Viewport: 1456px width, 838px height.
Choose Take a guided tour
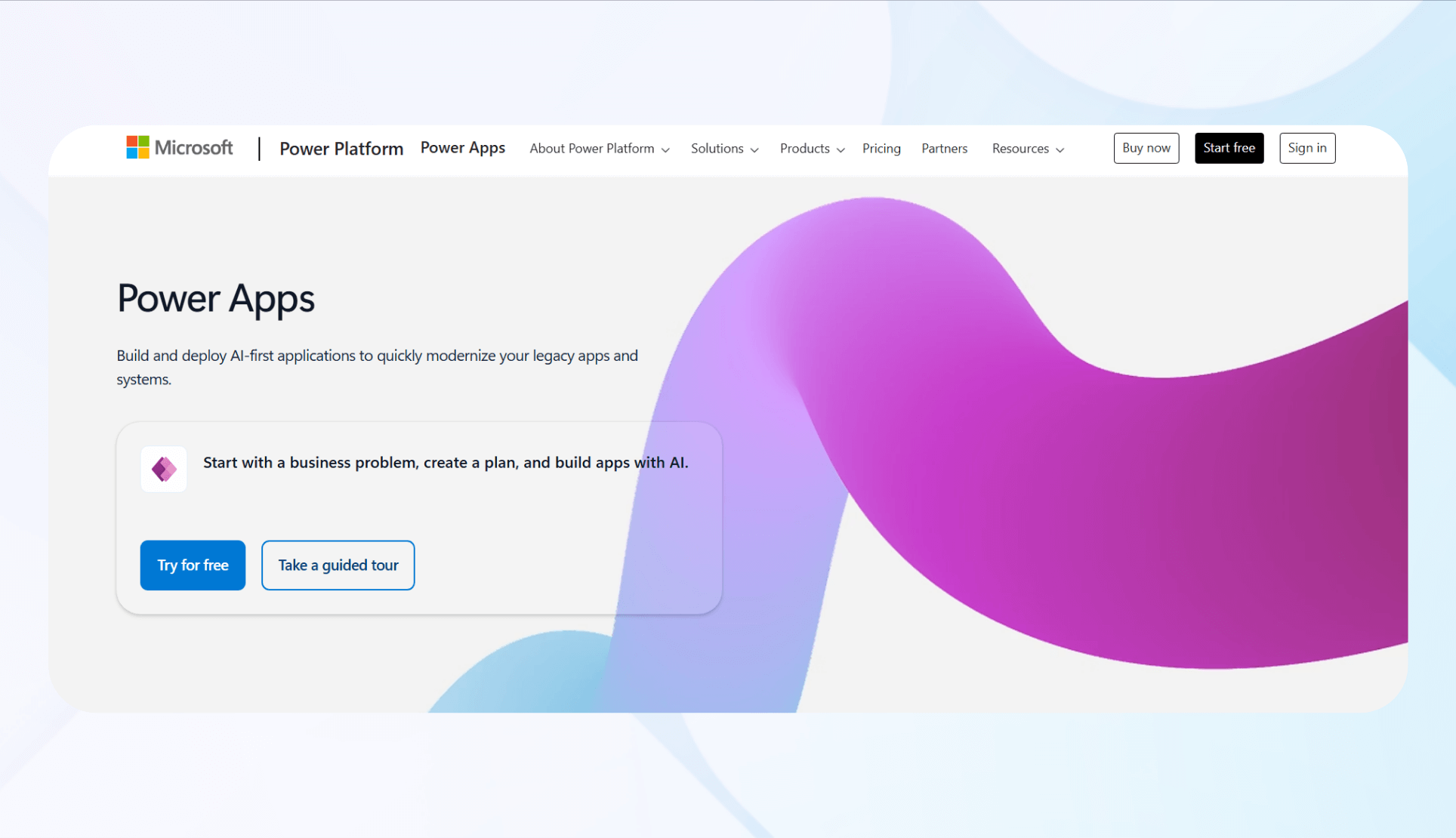click(x=338, y=565)
